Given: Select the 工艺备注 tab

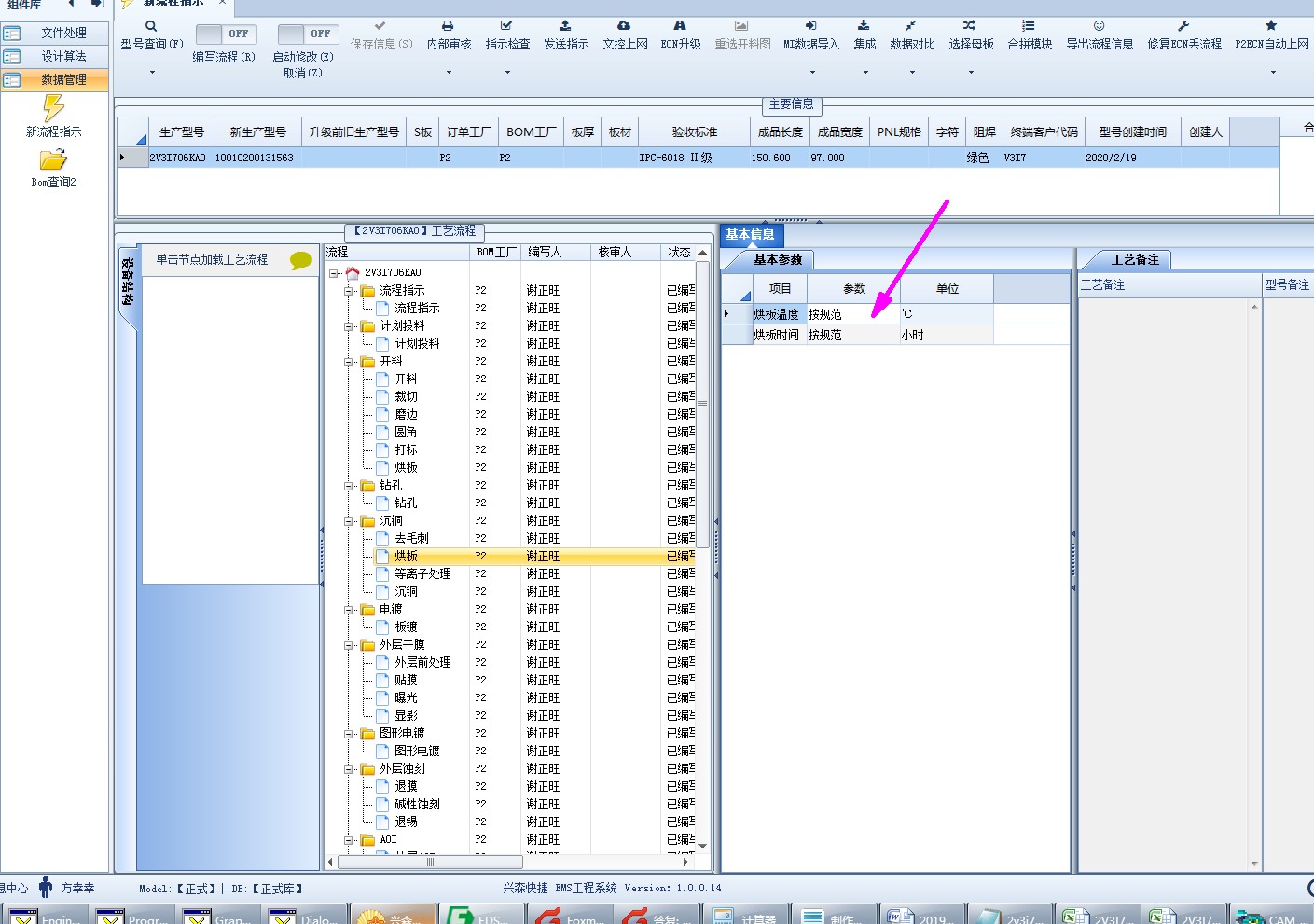Looking at the screenshot, I should tap(1135, 260).
